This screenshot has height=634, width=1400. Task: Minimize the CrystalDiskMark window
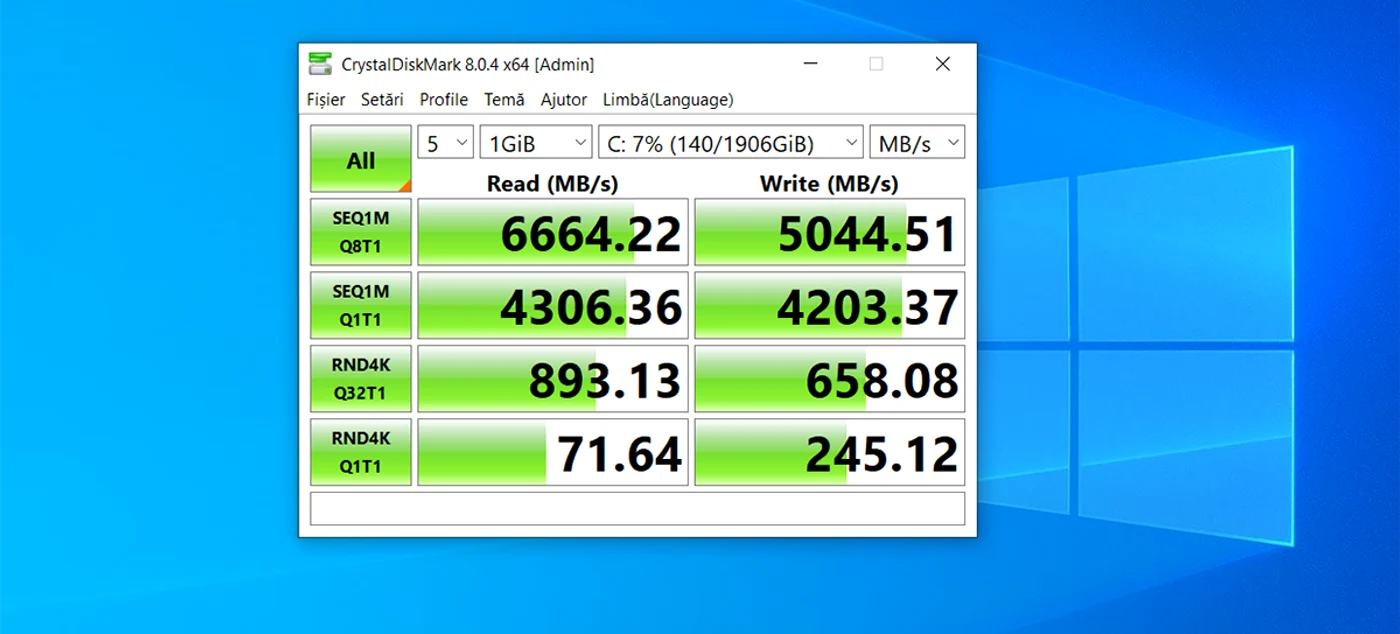pyautogui.click(x=810, y=64)
